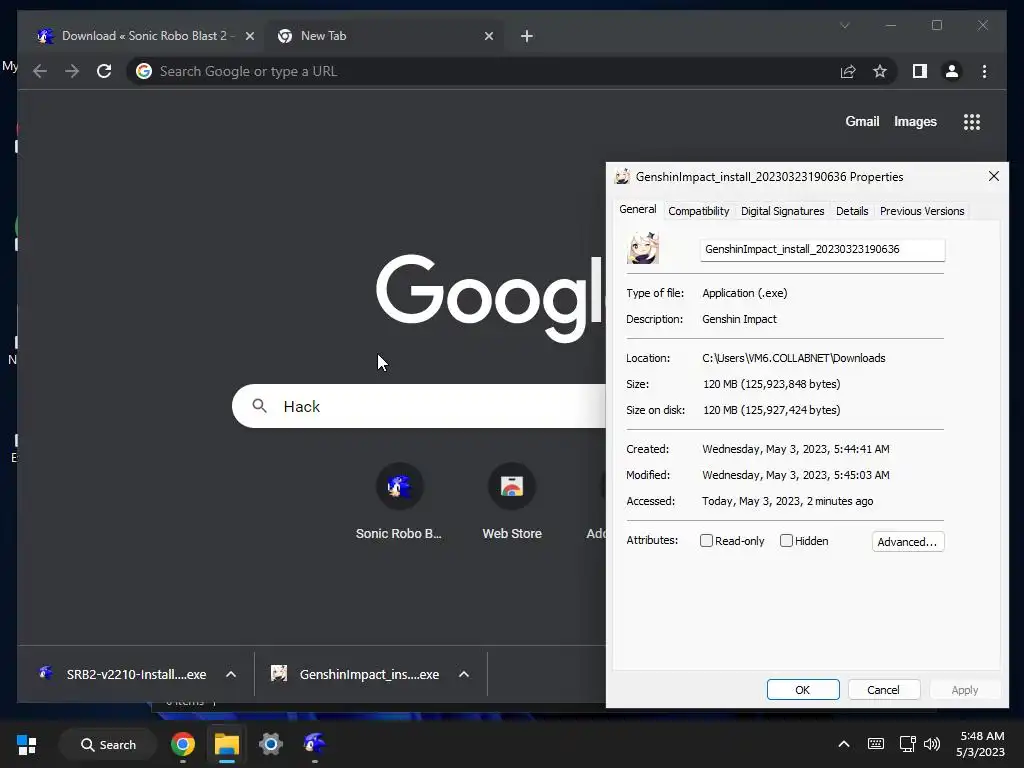Open Settings gear in the taskbar
Image resolution: width=1024 pixels, height=768 pixels.
pyautogui.click(x=270, y=744)
